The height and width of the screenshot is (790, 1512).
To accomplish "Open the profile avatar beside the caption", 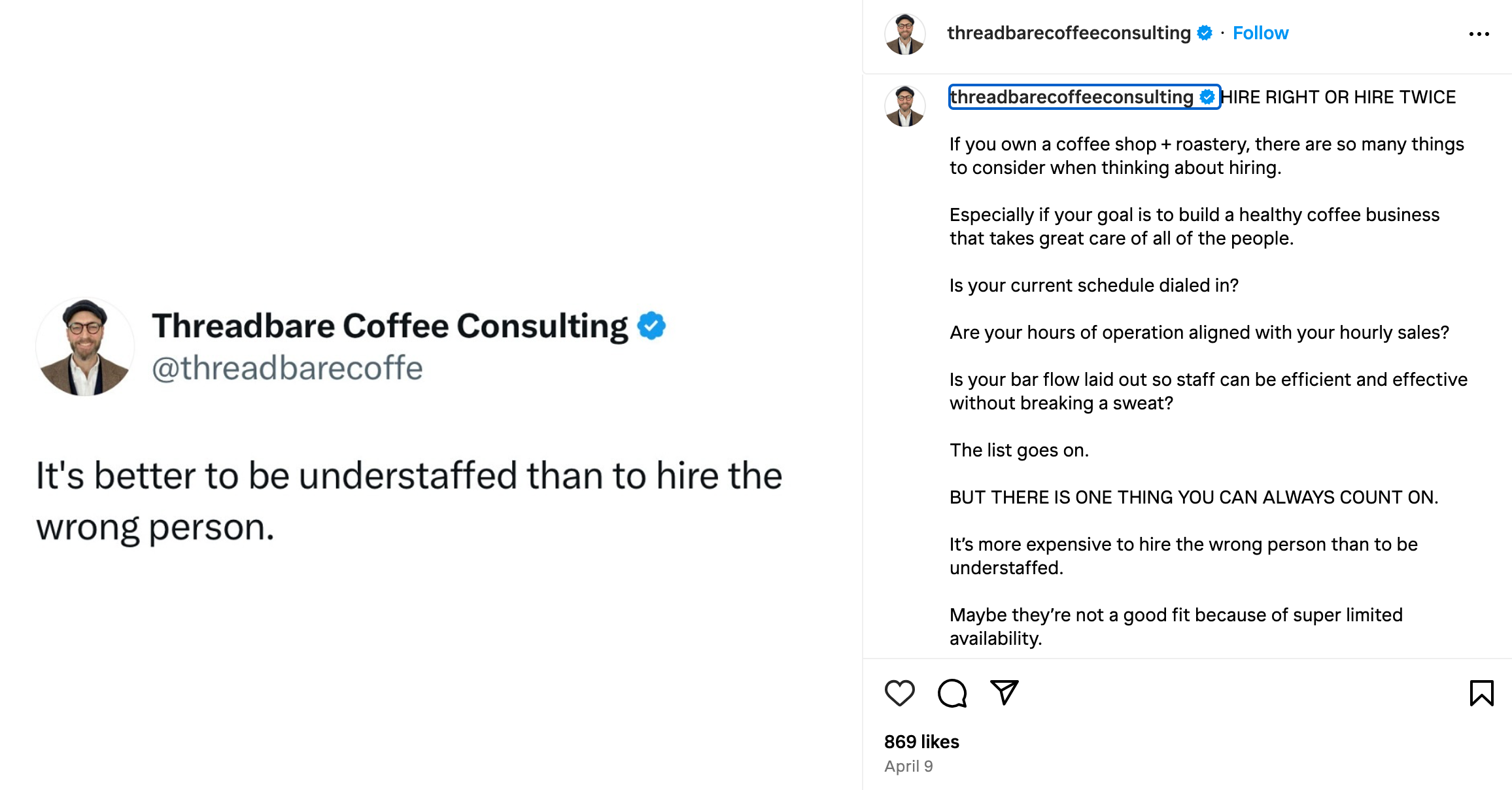I will (x=905, y=106).
